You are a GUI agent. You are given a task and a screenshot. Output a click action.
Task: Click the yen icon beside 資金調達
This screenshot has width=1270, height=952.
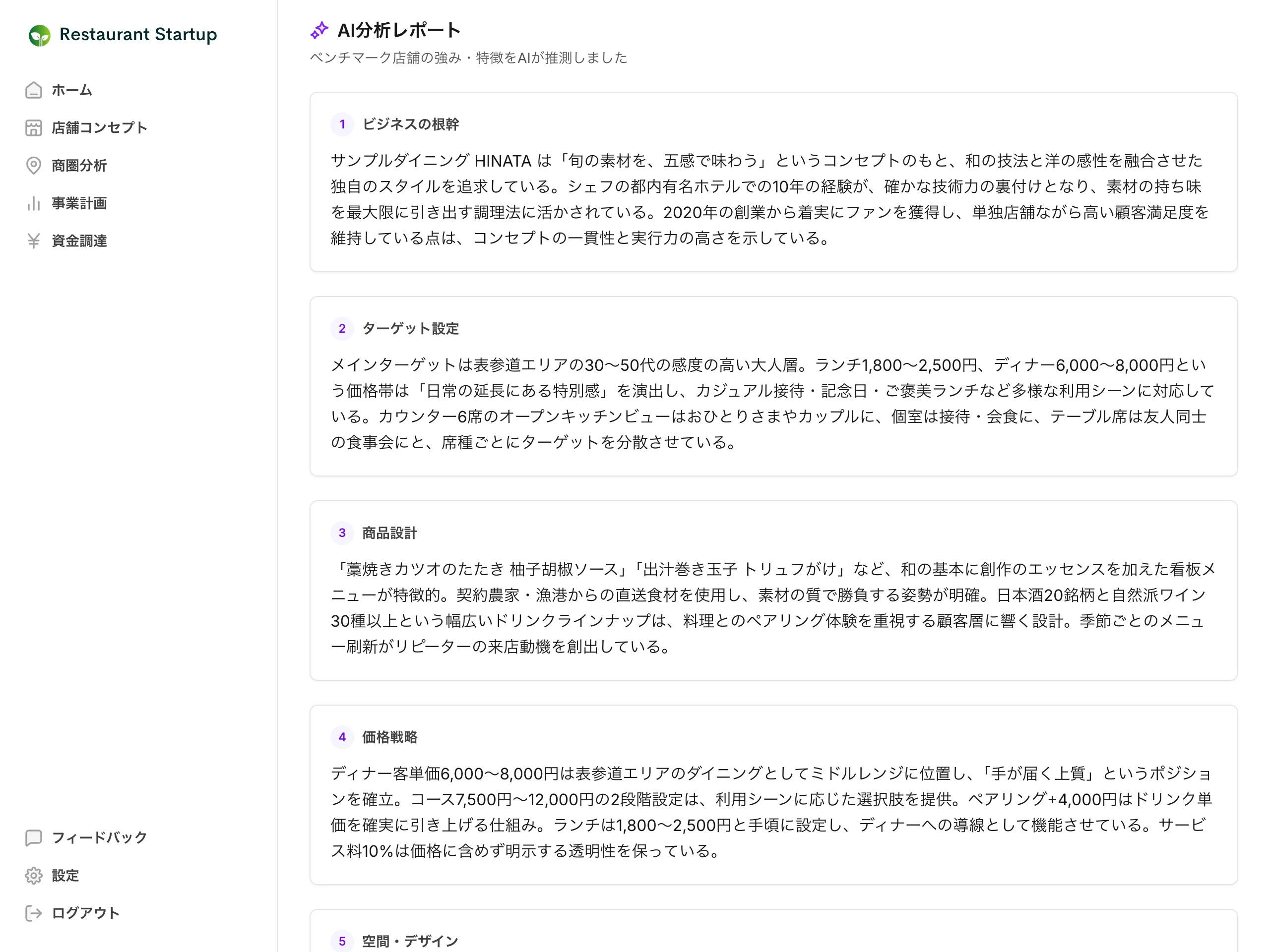34,241
